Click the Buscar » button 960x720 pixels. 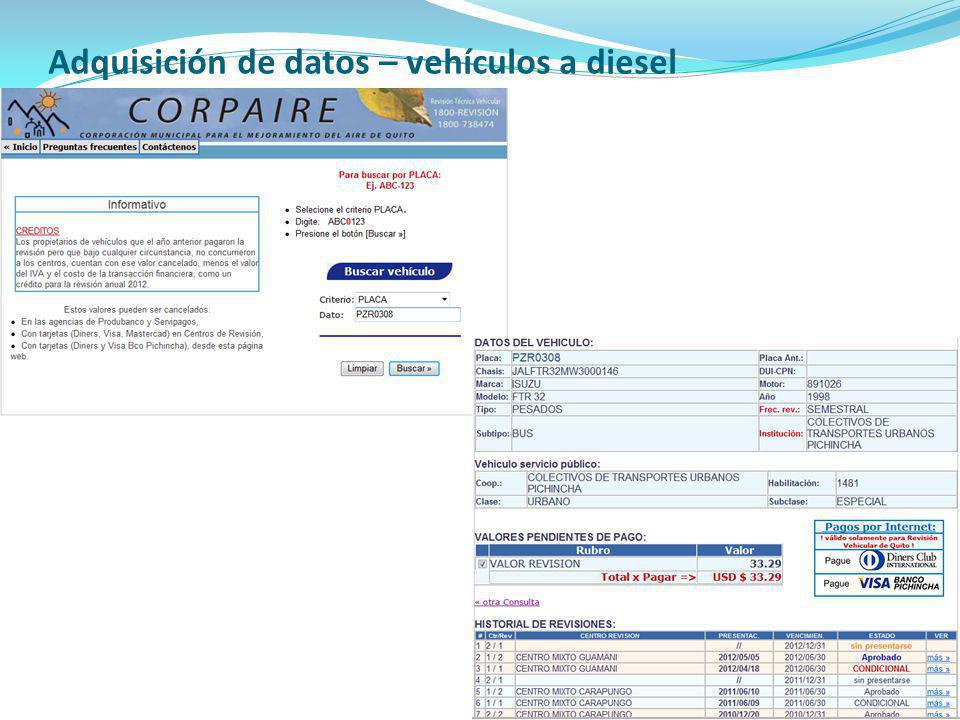click(x=414, y=369)
